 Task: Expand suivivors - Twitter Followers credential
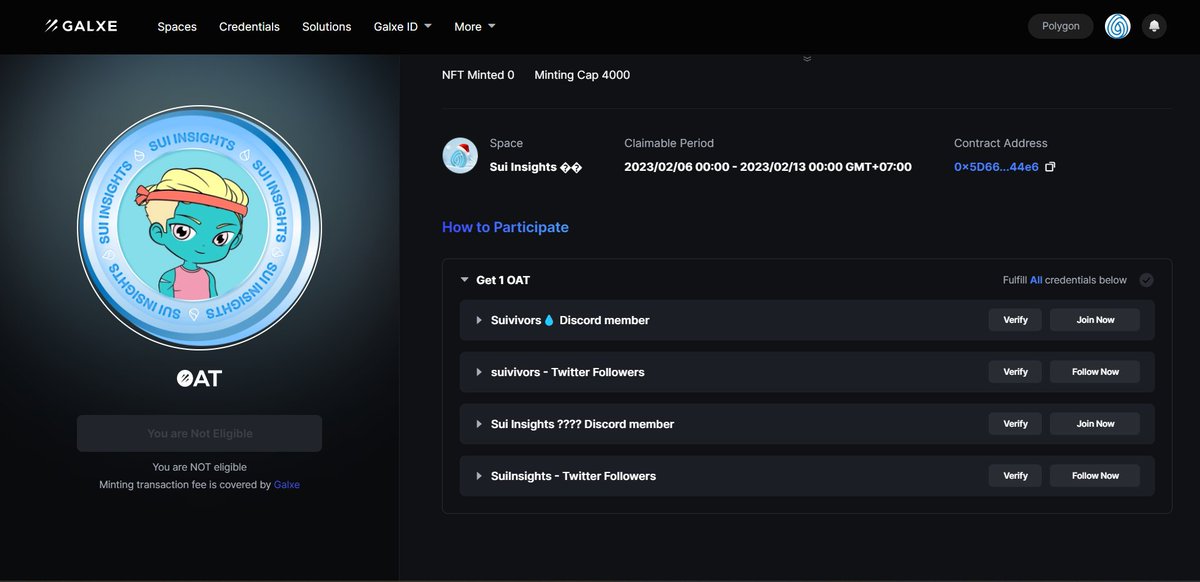pos(479,372)
